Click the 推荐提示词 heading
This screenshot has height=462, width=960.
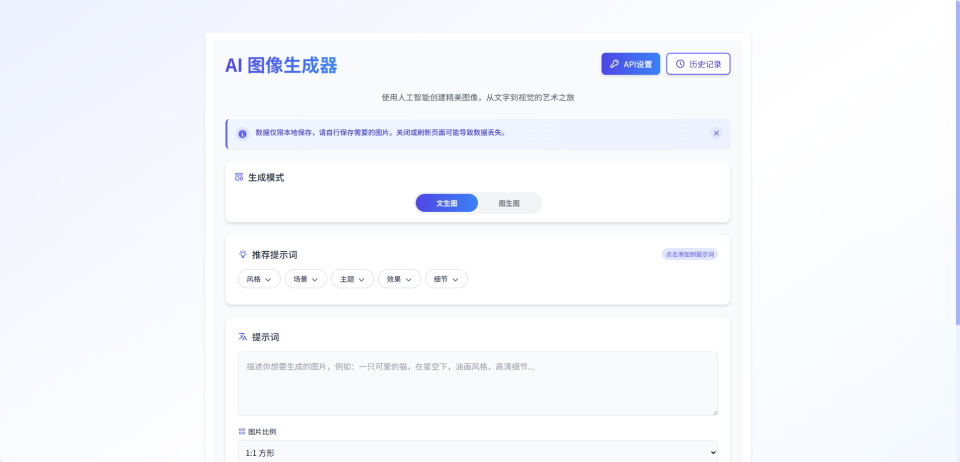coord(274,255)
